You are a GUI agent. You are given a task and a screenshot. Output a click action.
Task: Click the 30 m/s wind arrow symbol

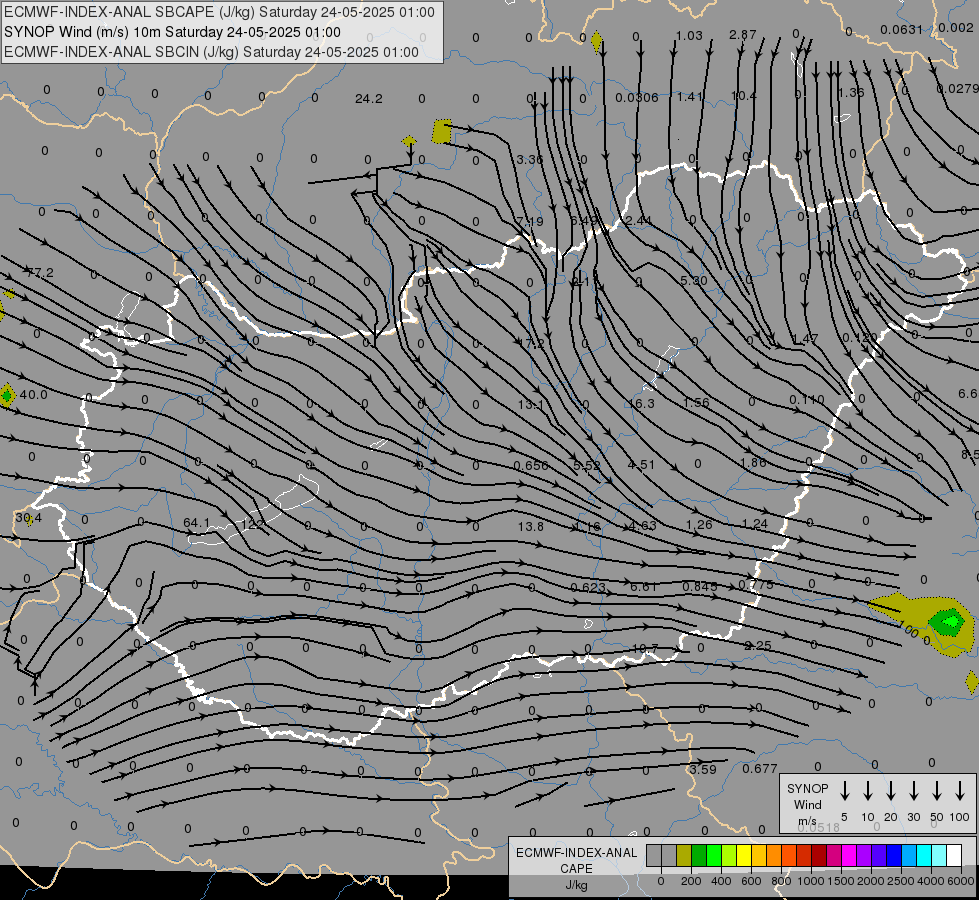coord(914,791)
